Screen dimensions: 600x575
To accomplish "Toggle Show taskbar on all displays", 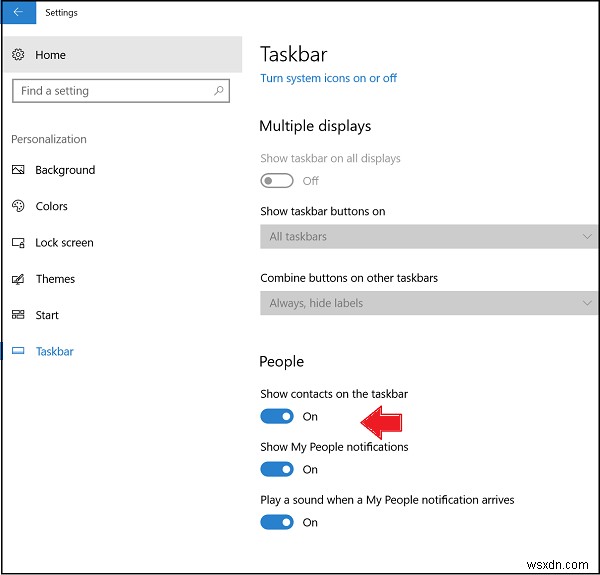I will click(x=277, y=181).
